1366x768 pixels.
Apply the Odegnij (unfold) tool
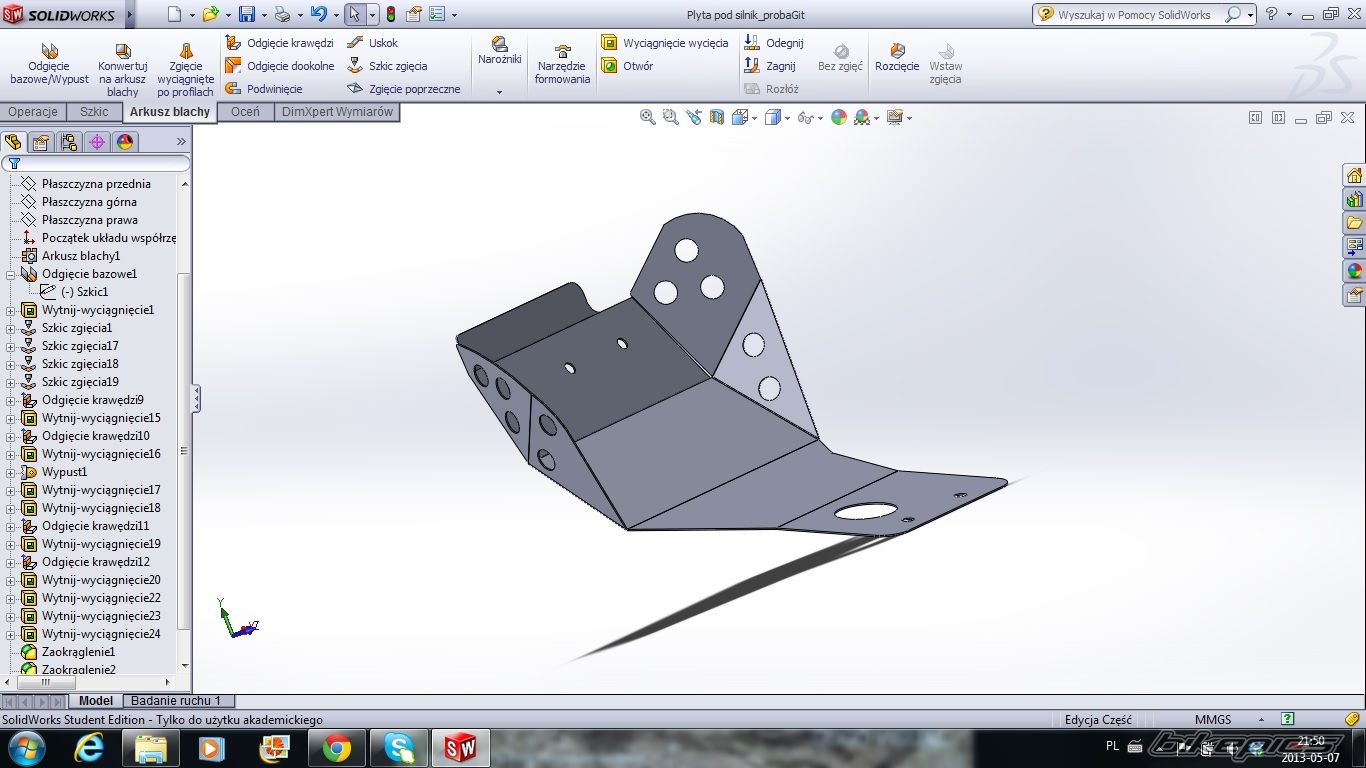click(773, 43)
